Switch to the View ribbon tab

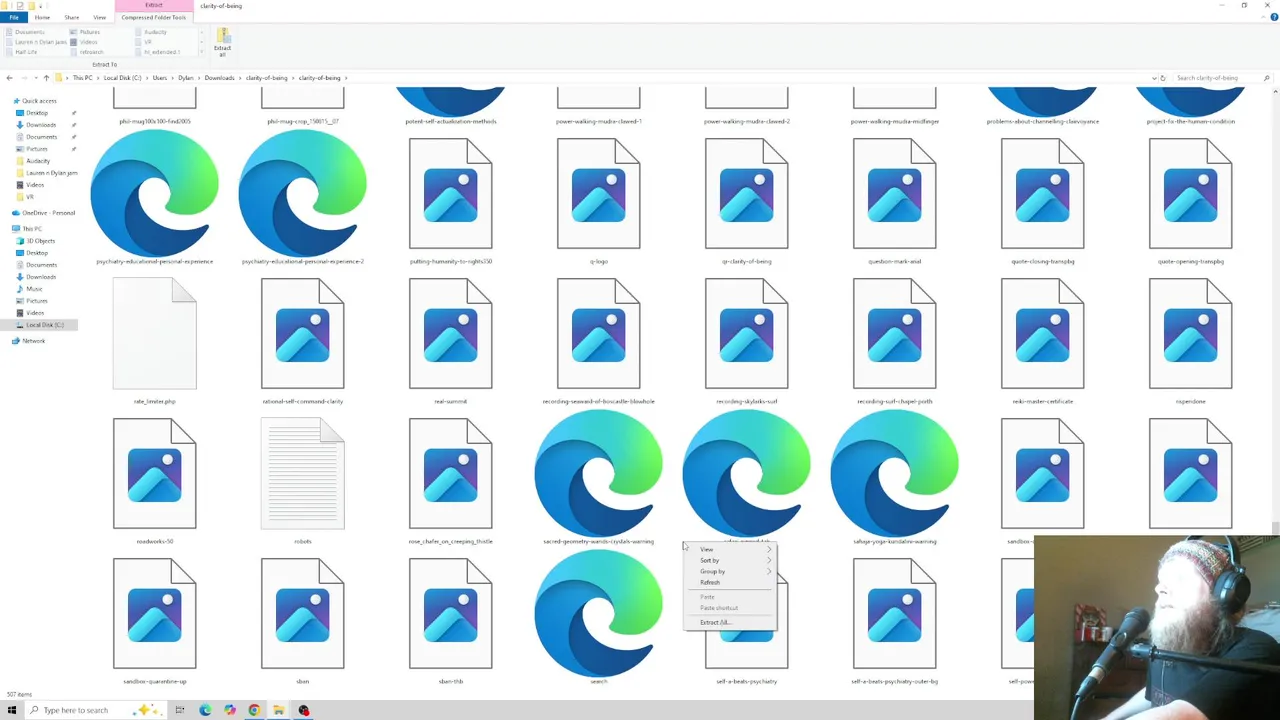click(x=99, y=17)
